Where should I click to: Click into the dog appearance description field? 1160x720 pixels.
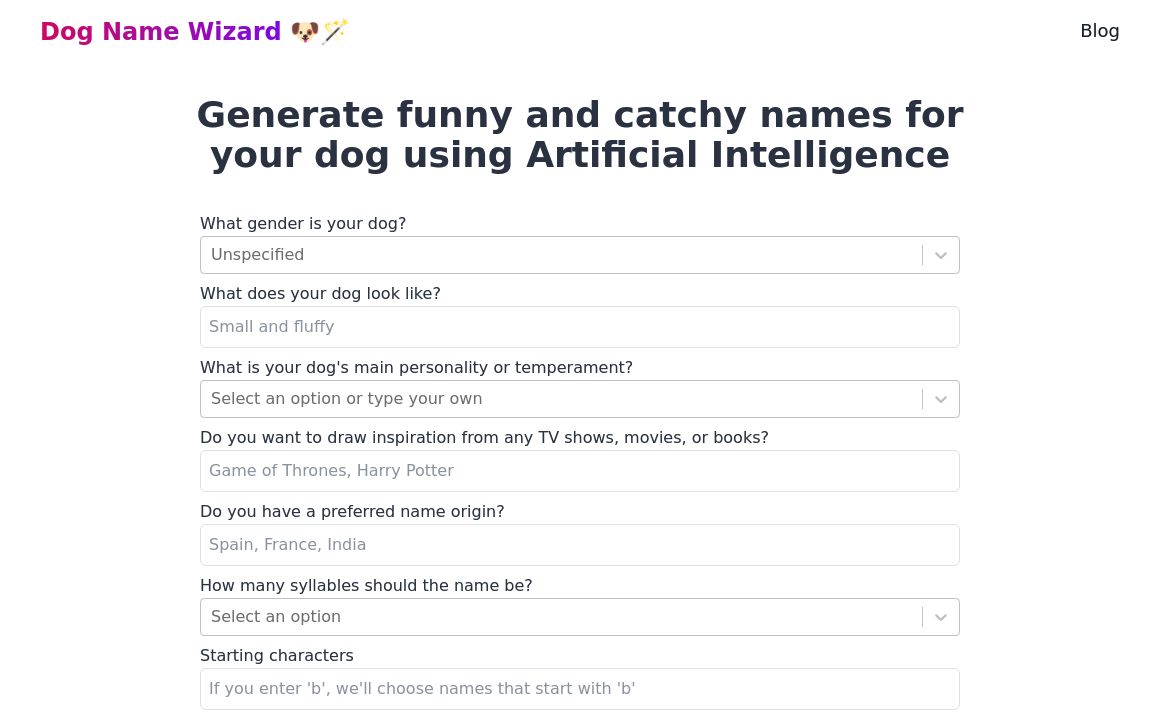pos(580,327)
